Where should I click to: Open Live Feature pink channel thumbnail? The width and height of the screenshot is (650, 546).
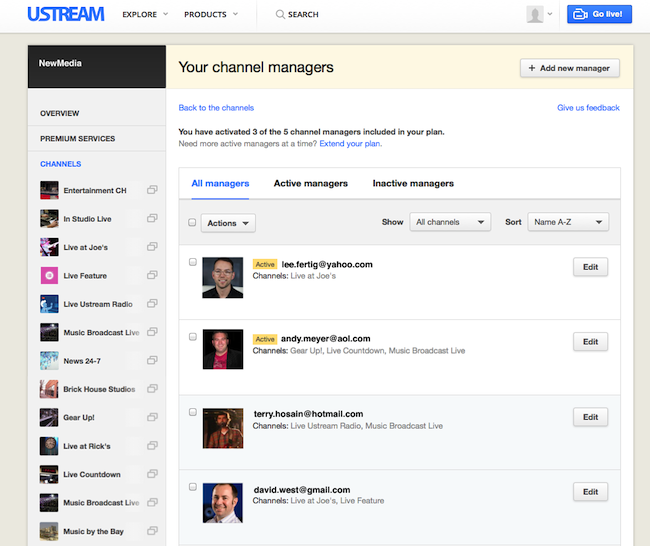pos(49,275)
